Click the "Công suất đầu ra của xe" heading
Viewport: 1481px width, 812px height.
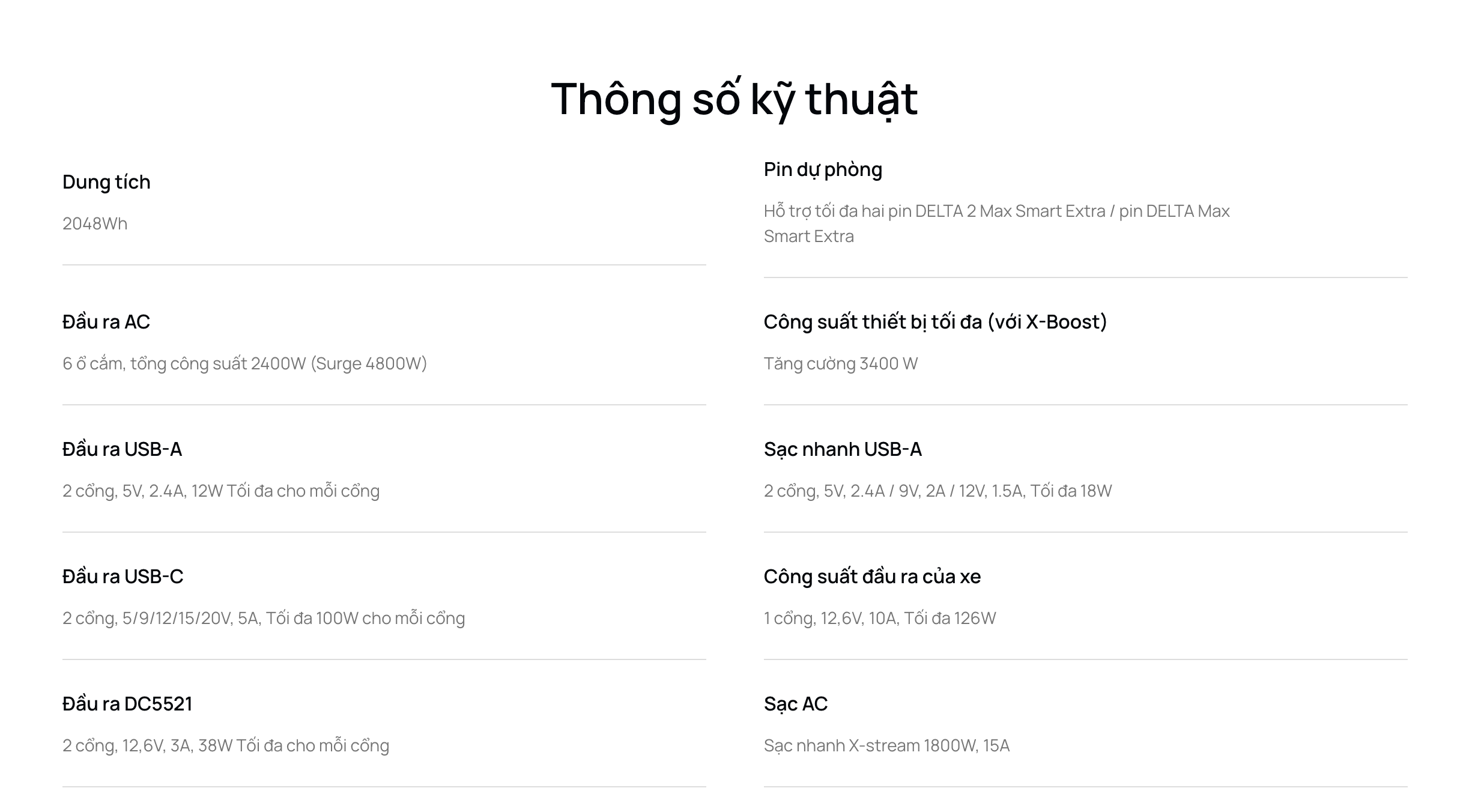(872, 577)
